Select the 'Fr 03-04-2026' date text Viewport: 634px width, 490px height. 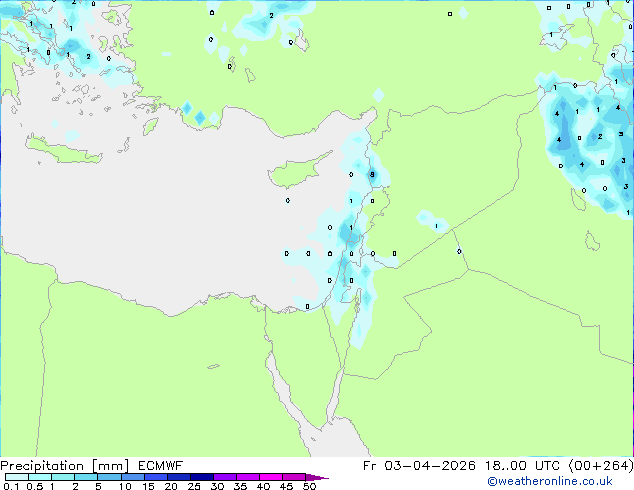click(x=419, y=466)
